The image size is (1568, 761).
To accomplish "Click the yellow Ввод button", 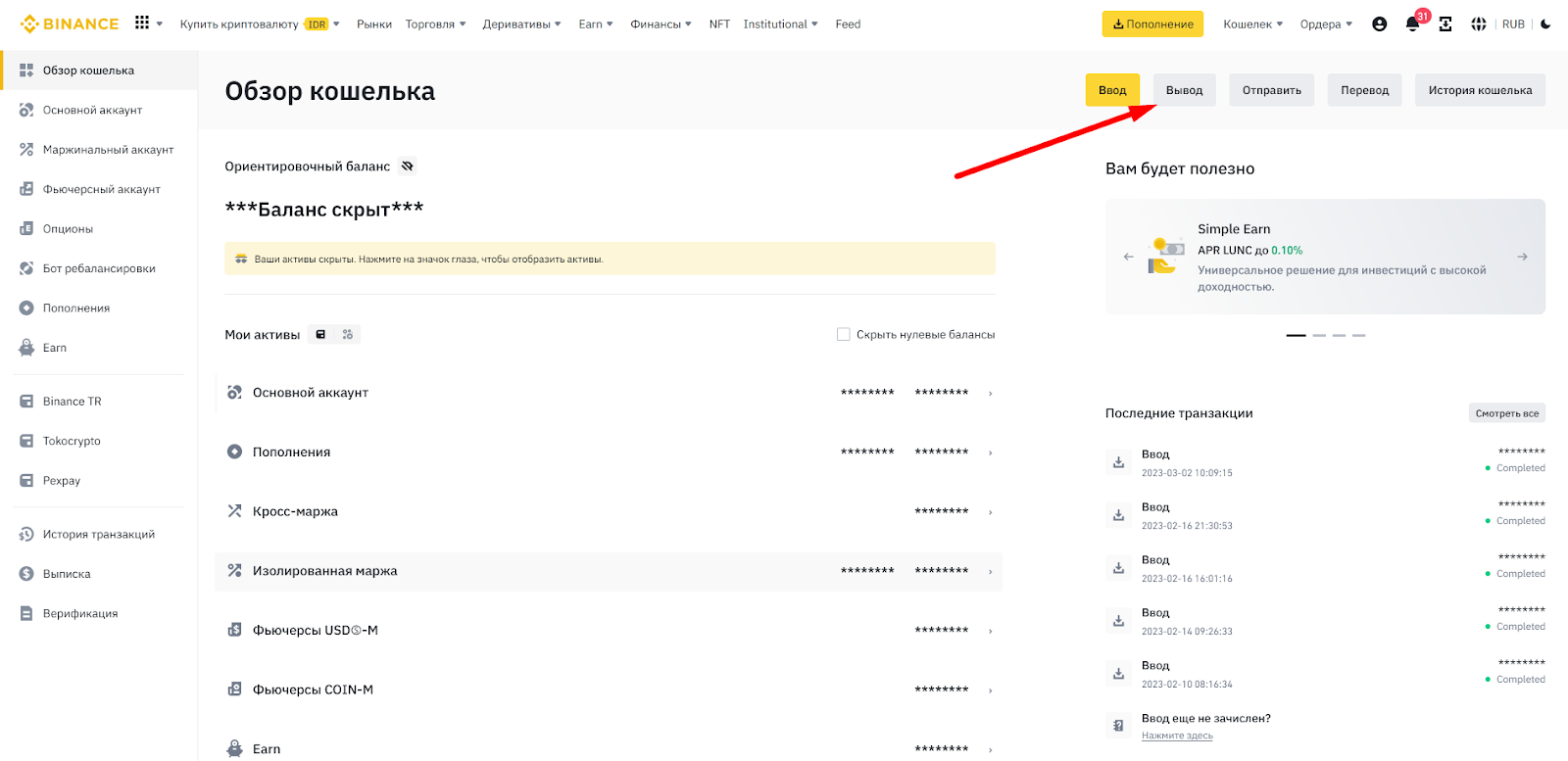I will 1112,90.
